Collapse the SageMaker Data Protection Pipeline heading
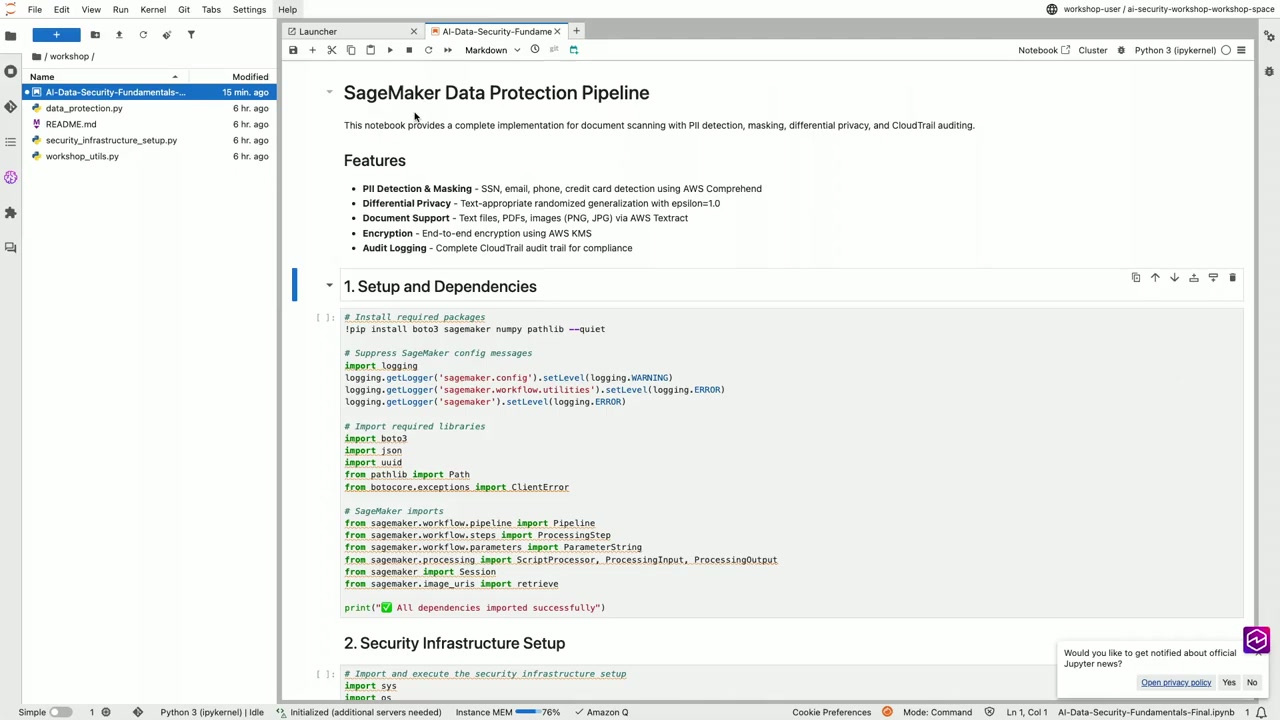 click(x=329, y=92)
